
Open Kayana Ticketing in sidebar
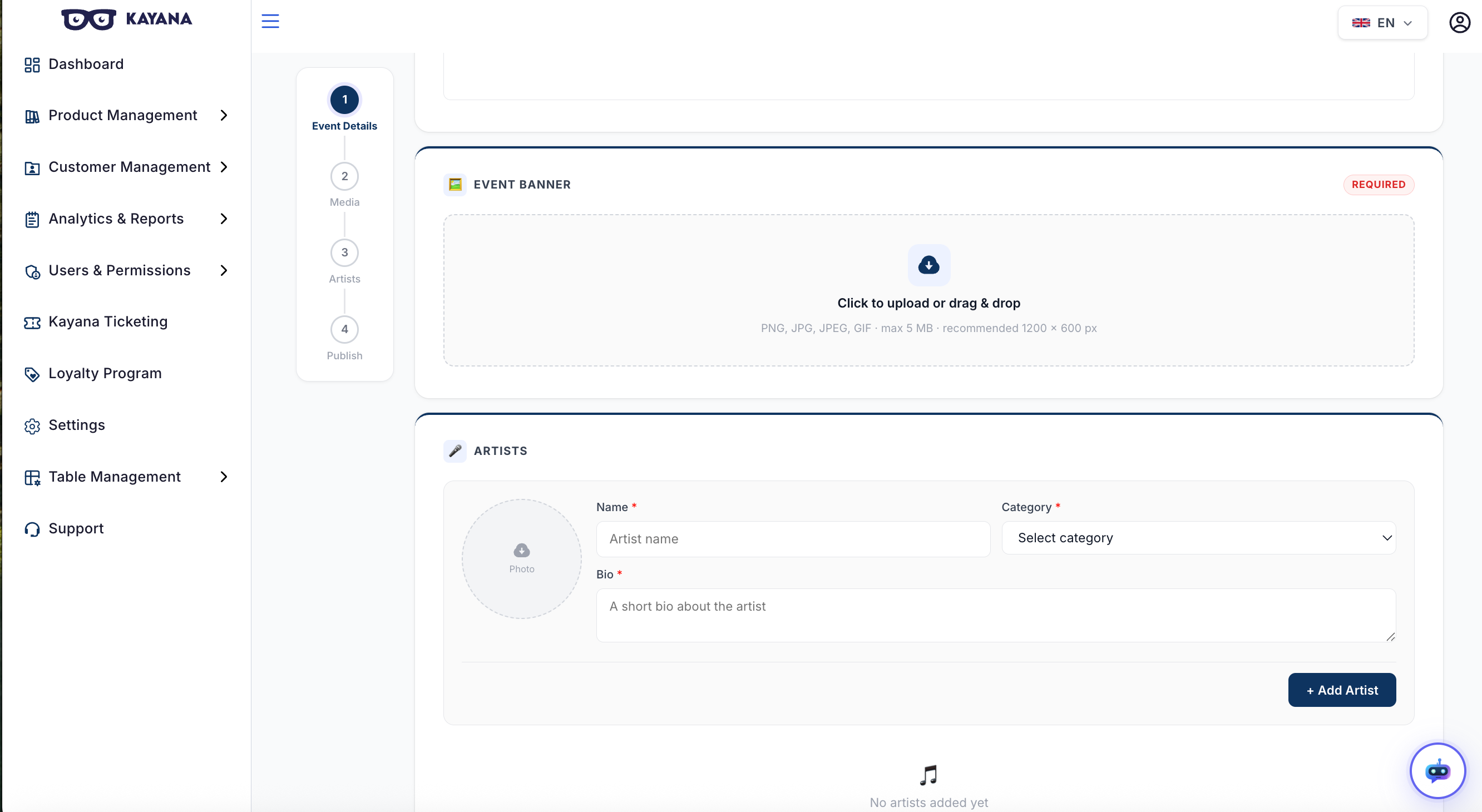[x=108, y=322]
